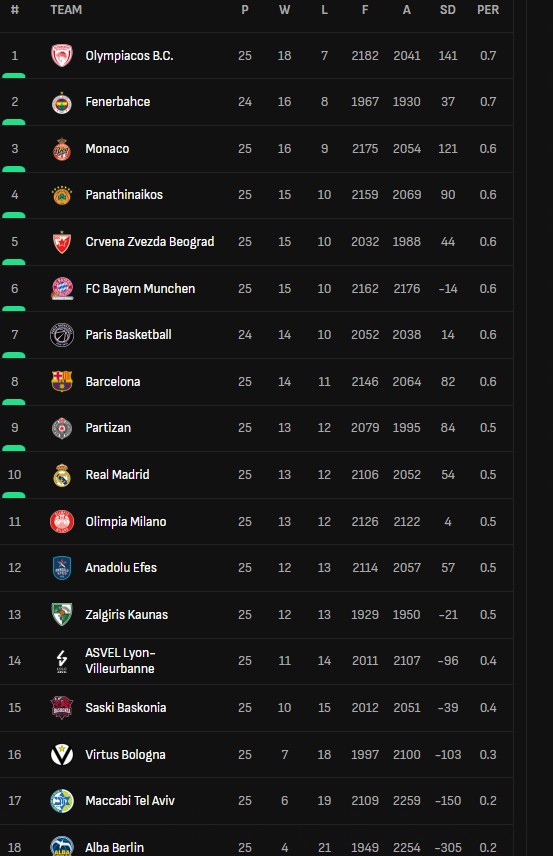The image size is (553, 856).
Task: Open the Olimpia Milano team link
Action: (x=126, y=521)
